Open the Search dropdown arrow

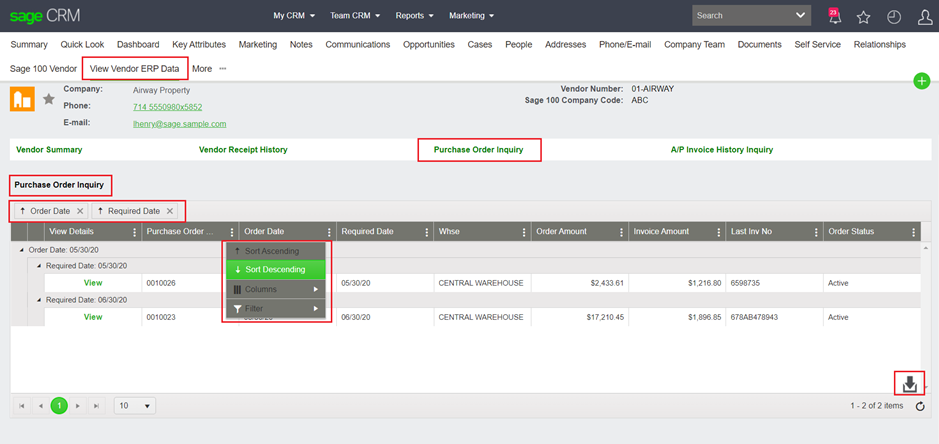[x=800, y=16]
